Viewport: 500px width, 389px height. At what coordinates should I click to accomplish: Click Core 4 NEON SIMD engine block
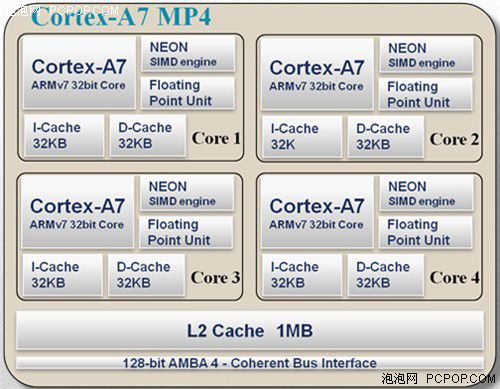426,193
